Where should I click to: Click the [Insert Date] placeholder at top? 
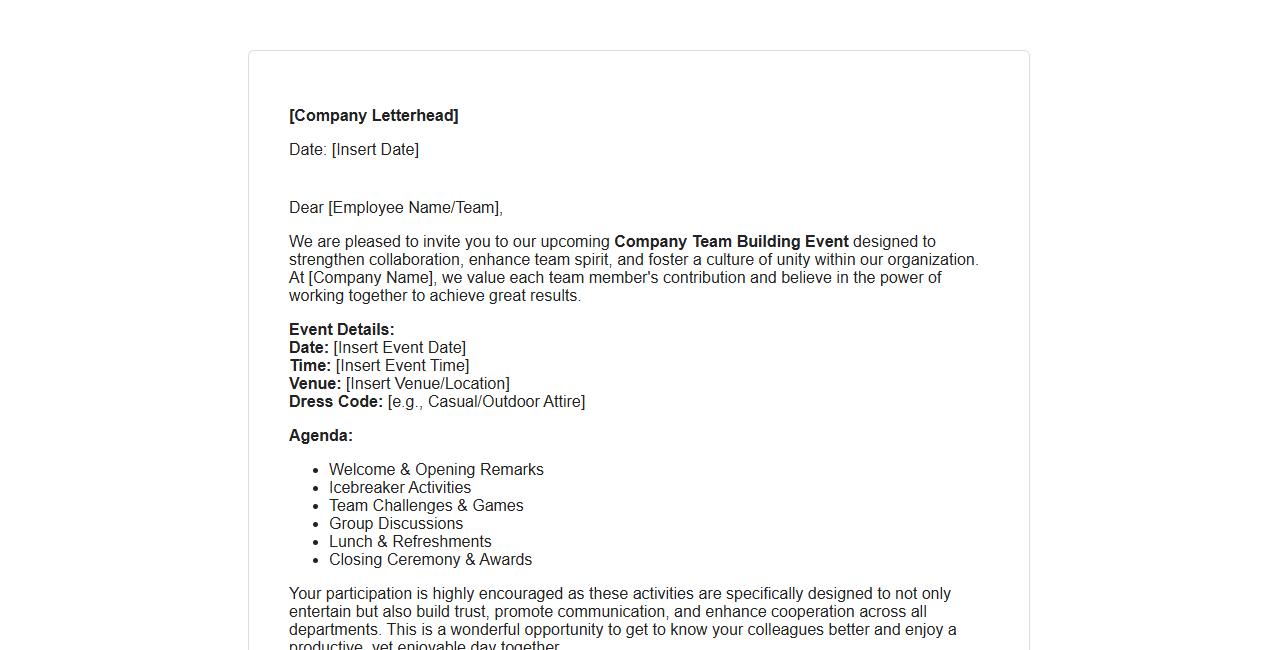click(375, 150)
